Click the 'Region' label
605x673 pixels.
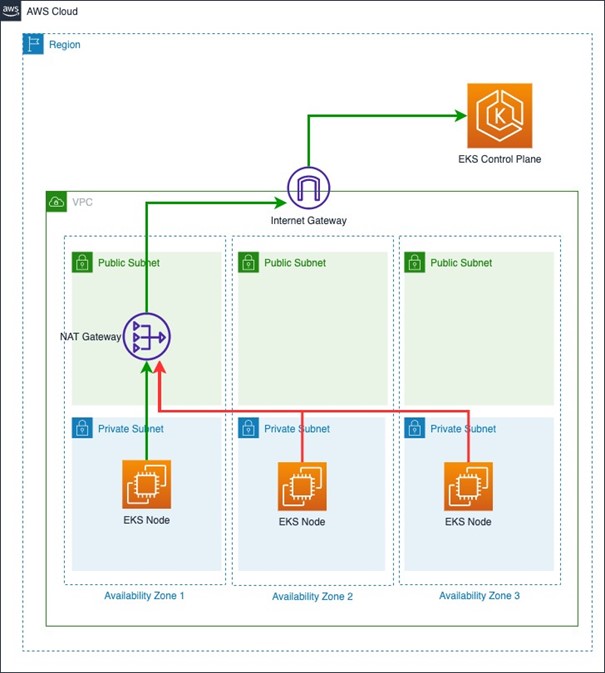[65, 45]
